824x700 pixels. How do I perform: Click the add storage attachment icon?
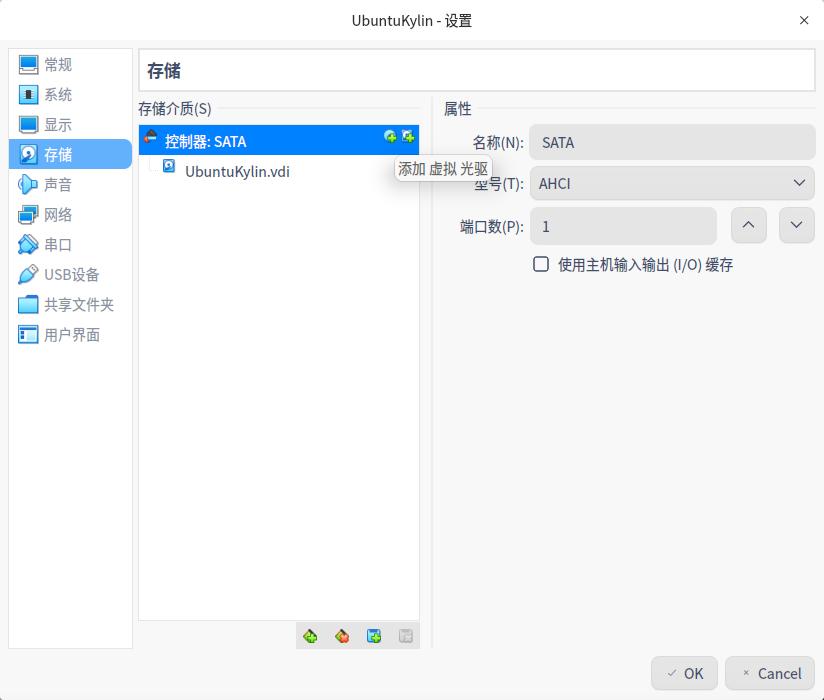(x=374, y=636)
